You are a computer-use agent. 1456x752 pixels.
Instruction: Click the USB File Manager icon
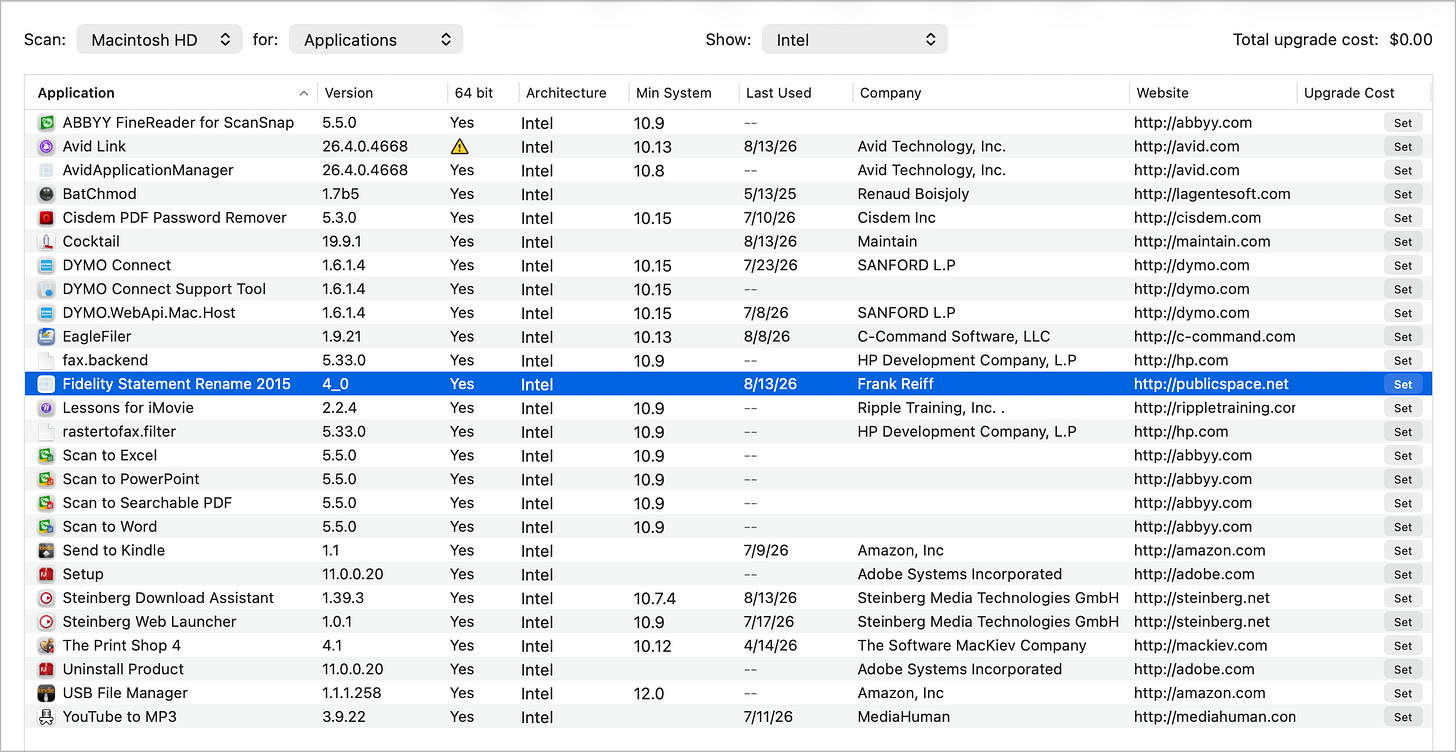(x=46, y=693)
